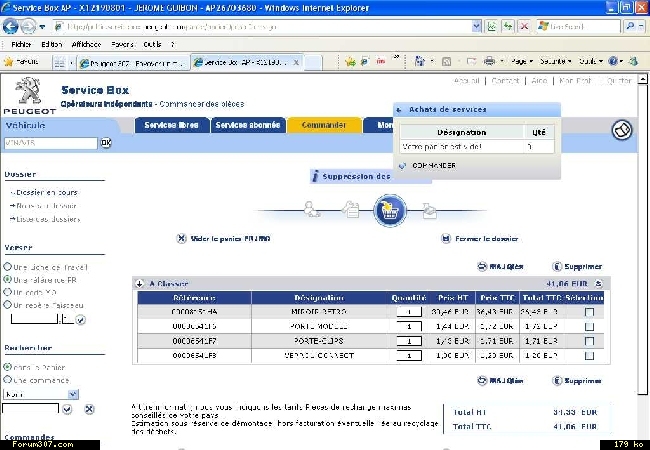Click the upper Supprimer button
The image size is (650, 450).
click(577, 266)
